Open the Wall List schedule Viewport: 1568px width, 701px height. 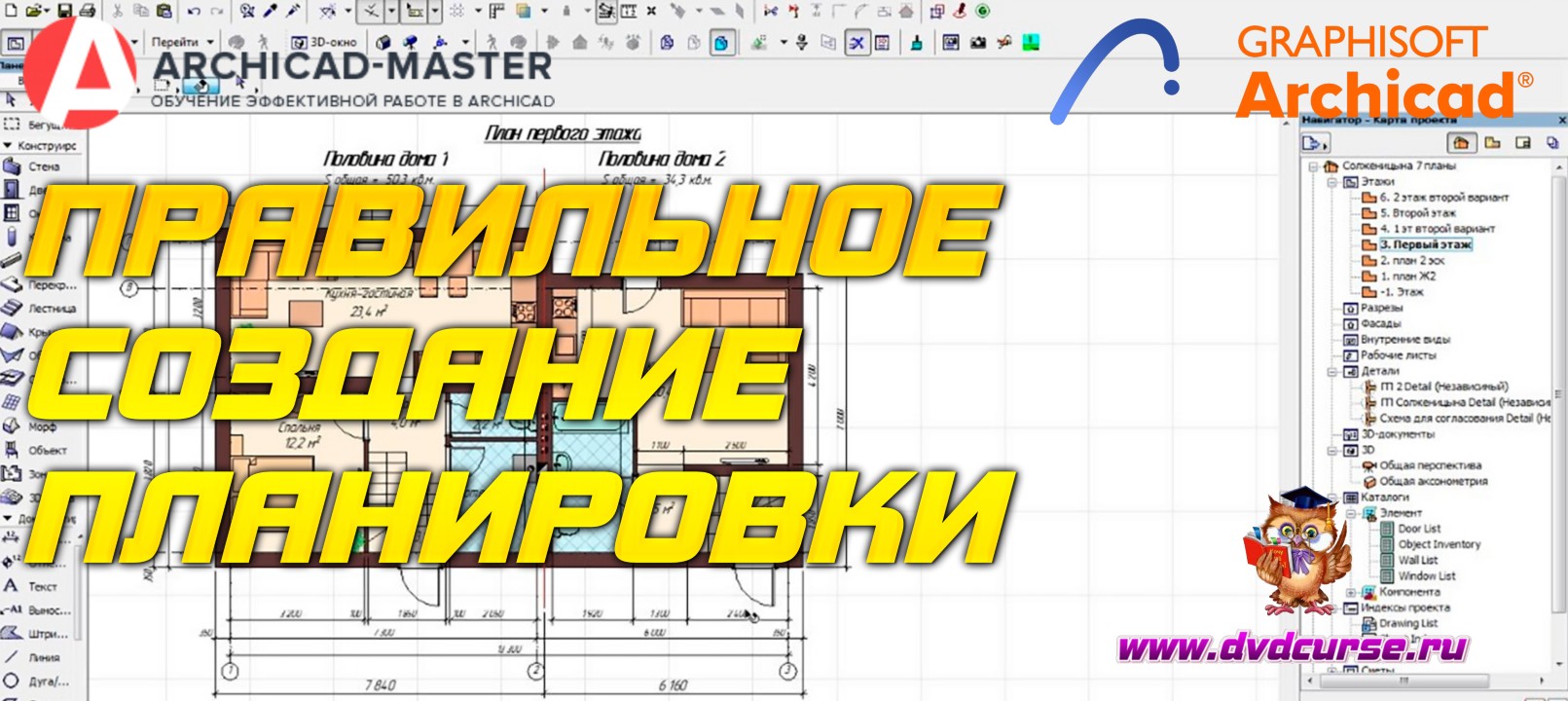coord(1409,560)
